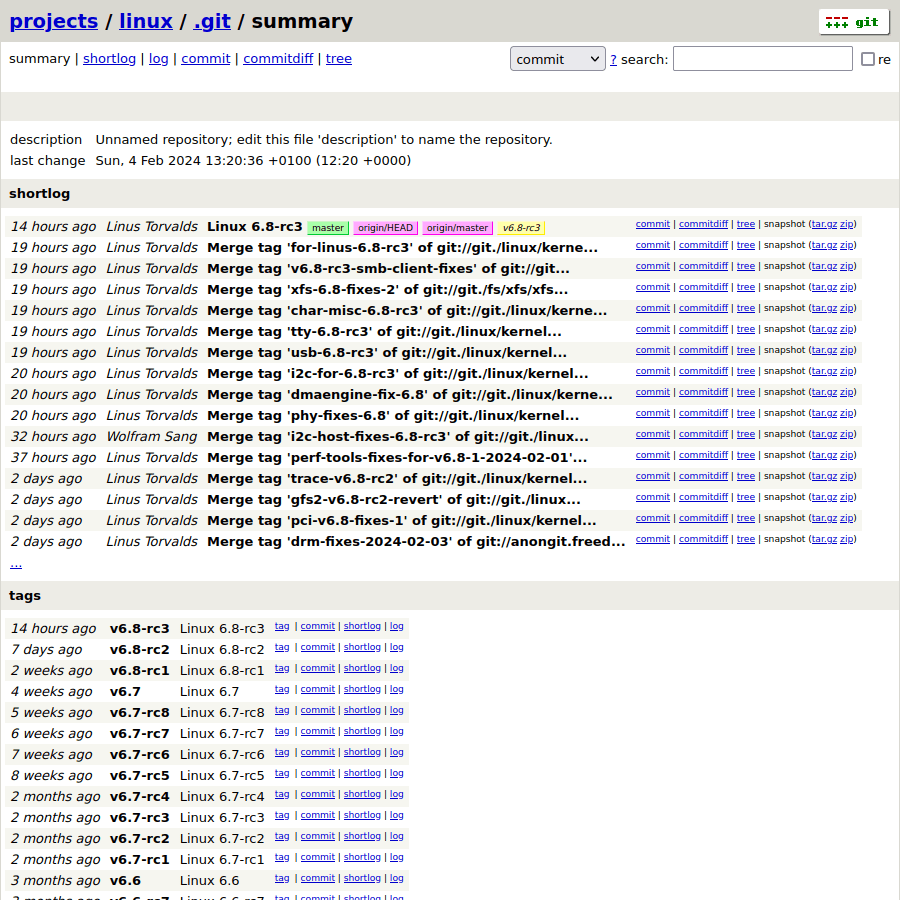Open shortlog for tag v6.8-rc1

pos(362,668)
